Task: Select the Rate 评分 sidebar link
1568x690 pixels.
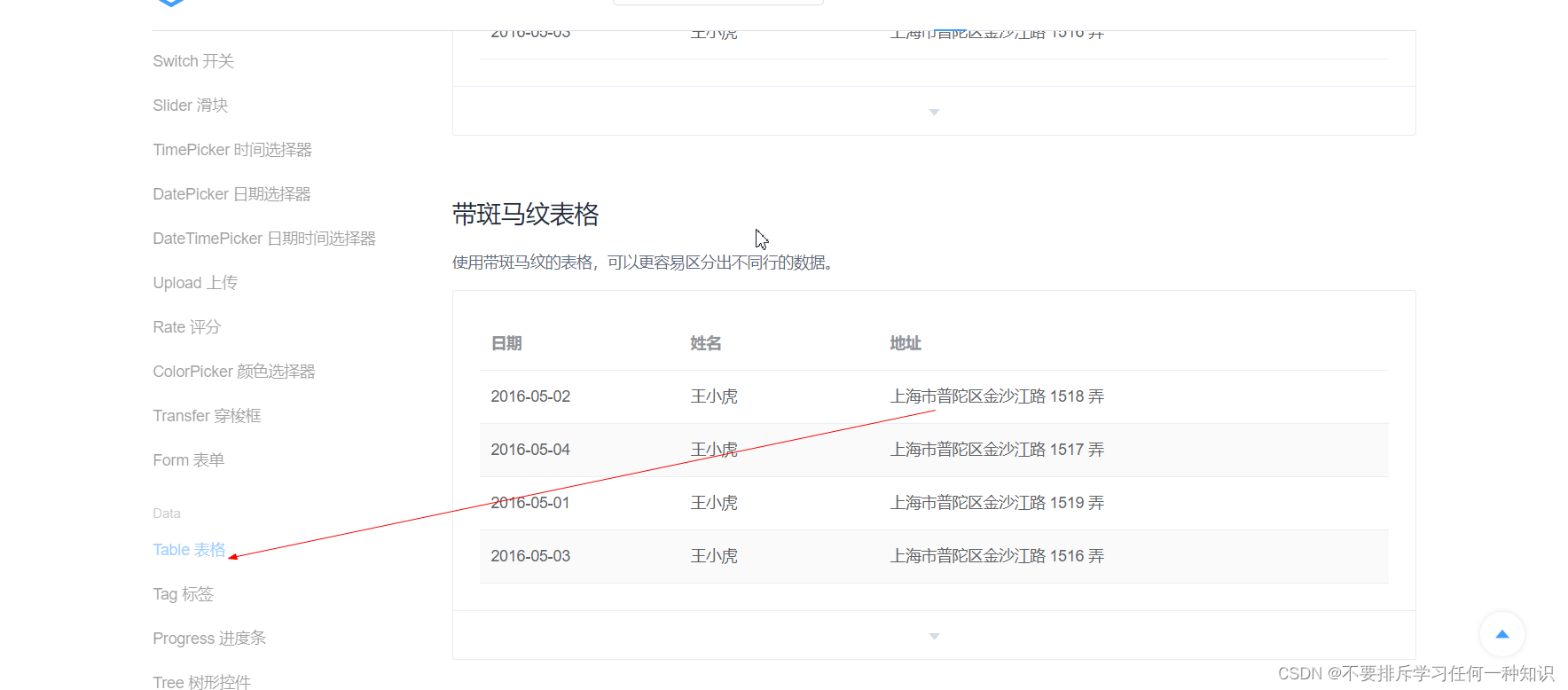Action: [x=186, y=327]
